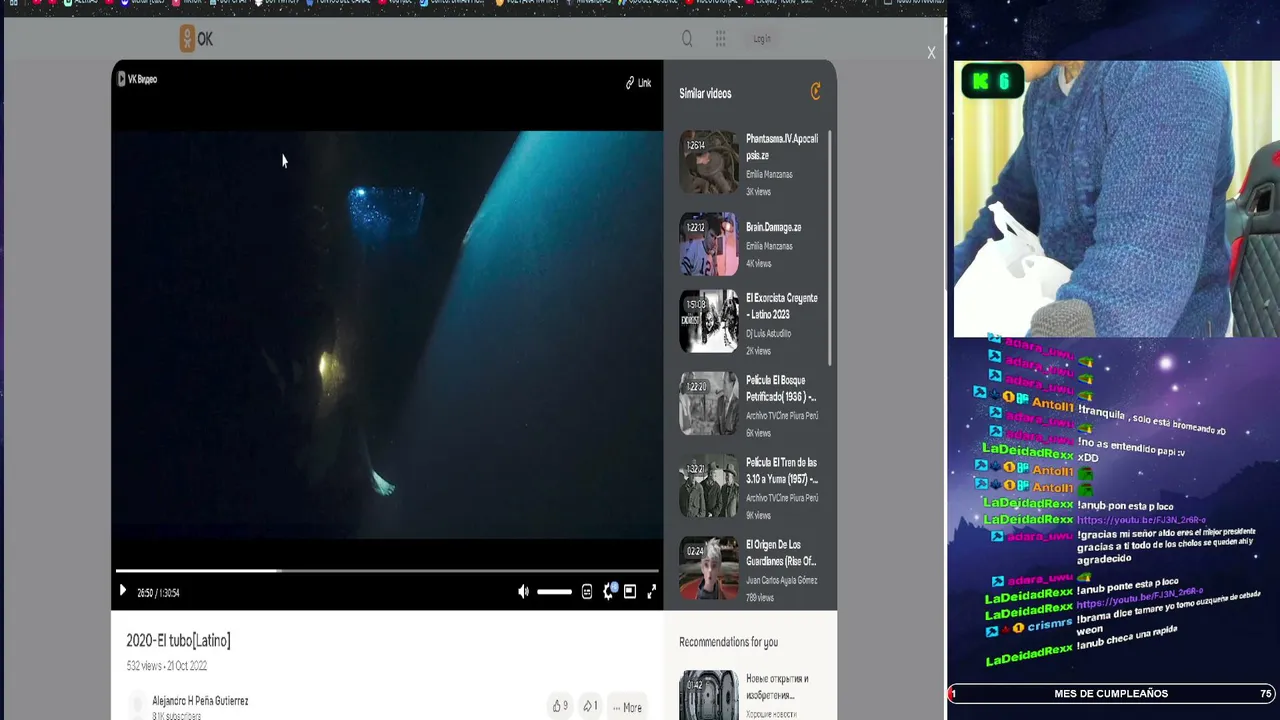
Task: Open Juan Carlos Ayala Gómez channel
Action: (x=781, y=580)
